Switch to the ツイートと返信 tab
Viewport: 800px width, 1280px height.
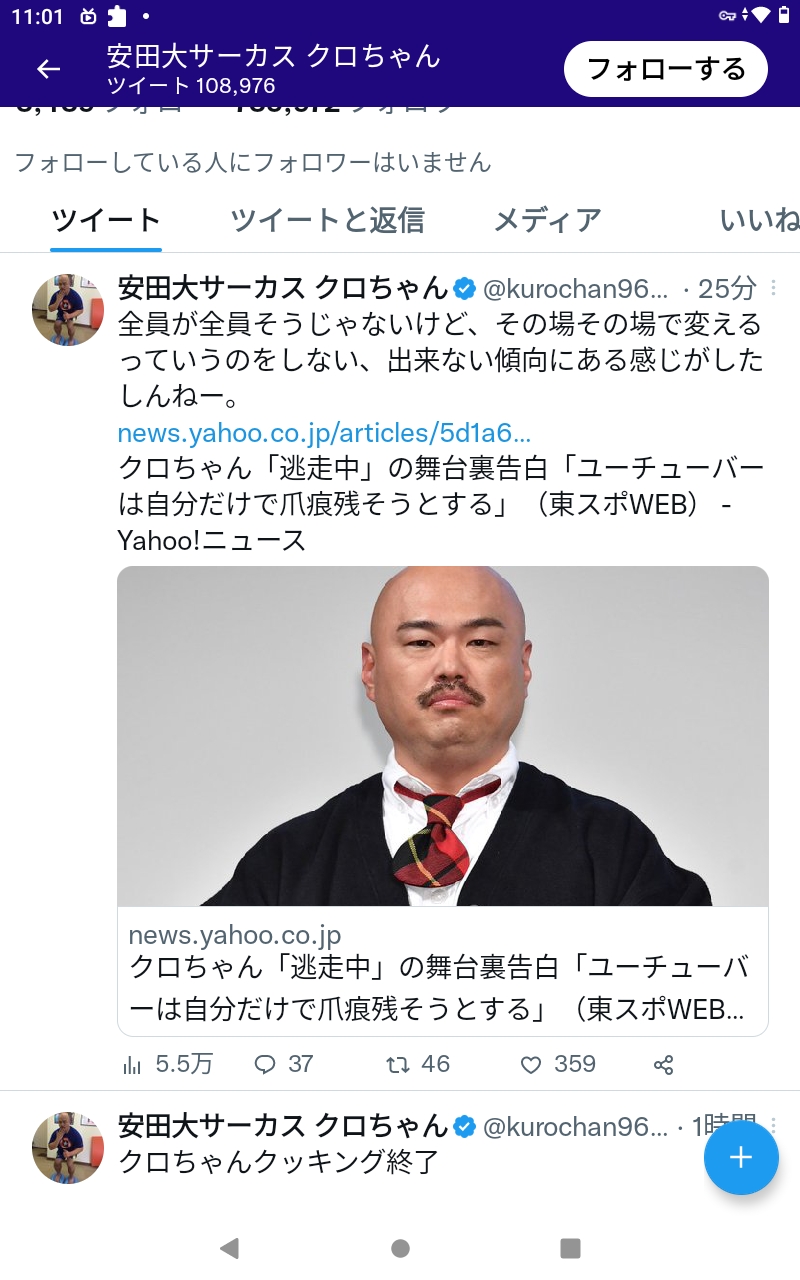pos(327,219)
